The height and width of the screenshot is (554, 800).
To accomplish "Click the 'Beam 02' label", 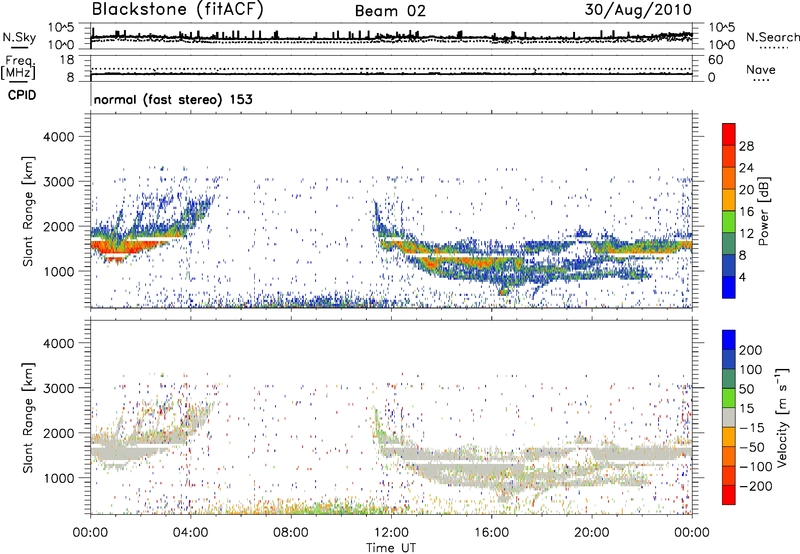I will [390, 11].
